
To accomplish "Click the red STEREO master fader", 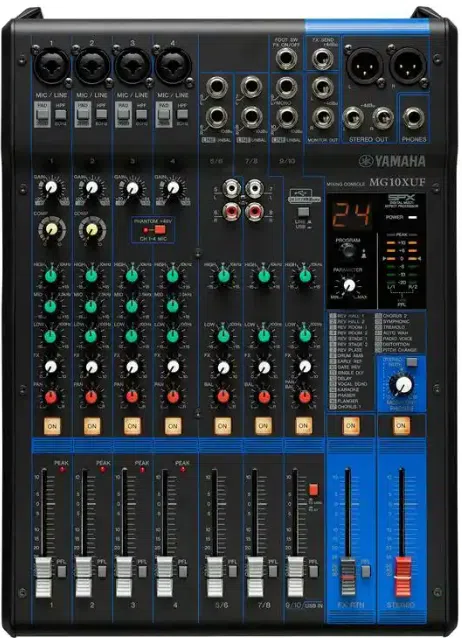I will point(403,577).
